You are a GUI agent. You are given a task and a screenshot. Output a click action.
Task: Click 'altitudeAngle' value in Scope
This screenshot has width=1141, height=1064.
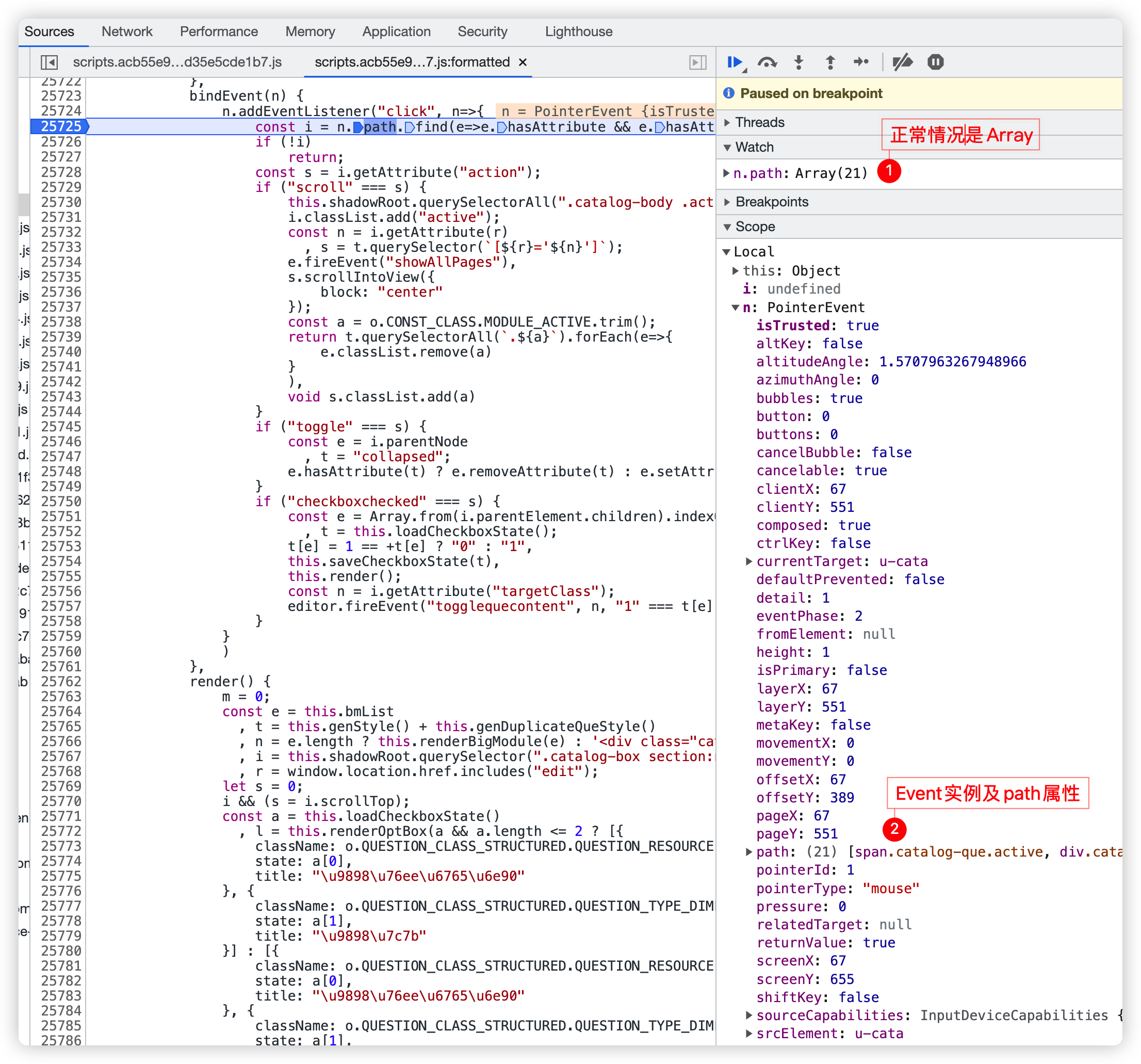click(x=952, y=362)
